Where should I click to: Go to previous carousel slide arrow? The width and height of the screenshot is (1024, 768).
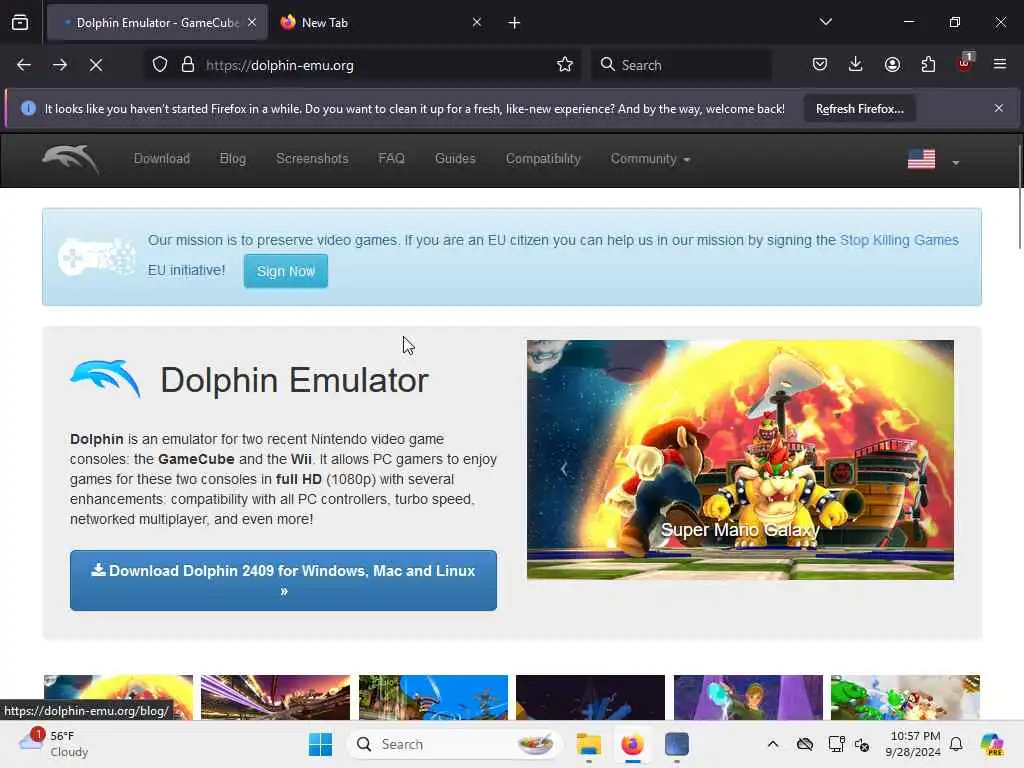tap(564, 469)
